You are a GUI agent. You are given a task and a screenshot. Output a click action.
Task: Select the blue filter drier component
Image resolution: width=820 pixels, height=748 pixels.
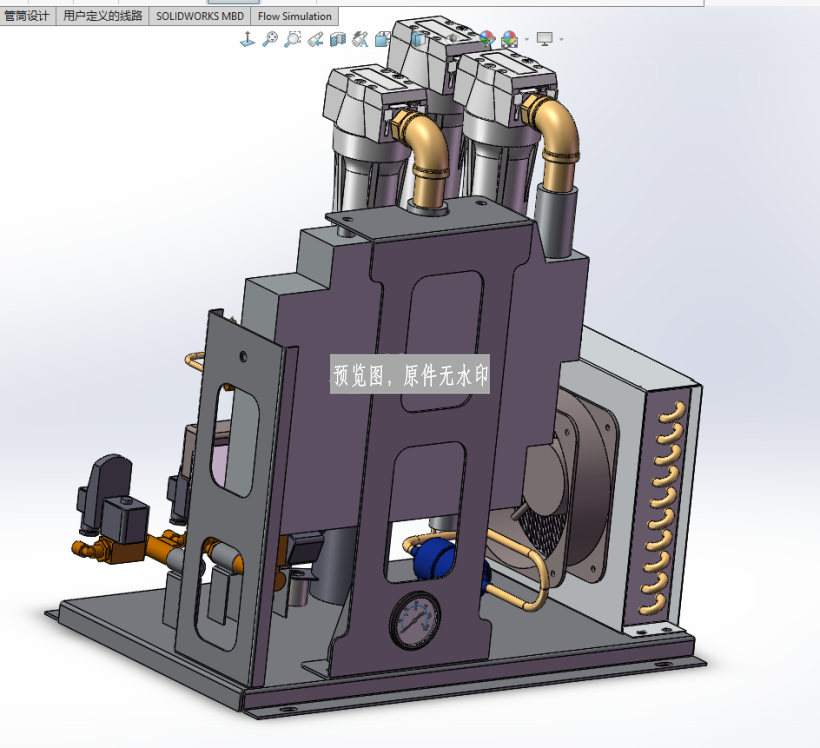pos(434,559)
